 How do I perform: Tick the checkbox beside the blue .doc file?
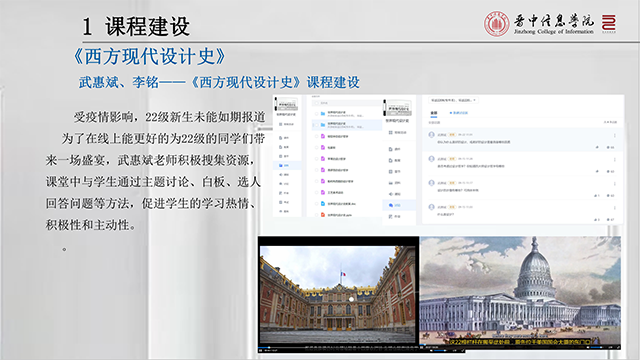pyautogui.click(x=316, y=204)
